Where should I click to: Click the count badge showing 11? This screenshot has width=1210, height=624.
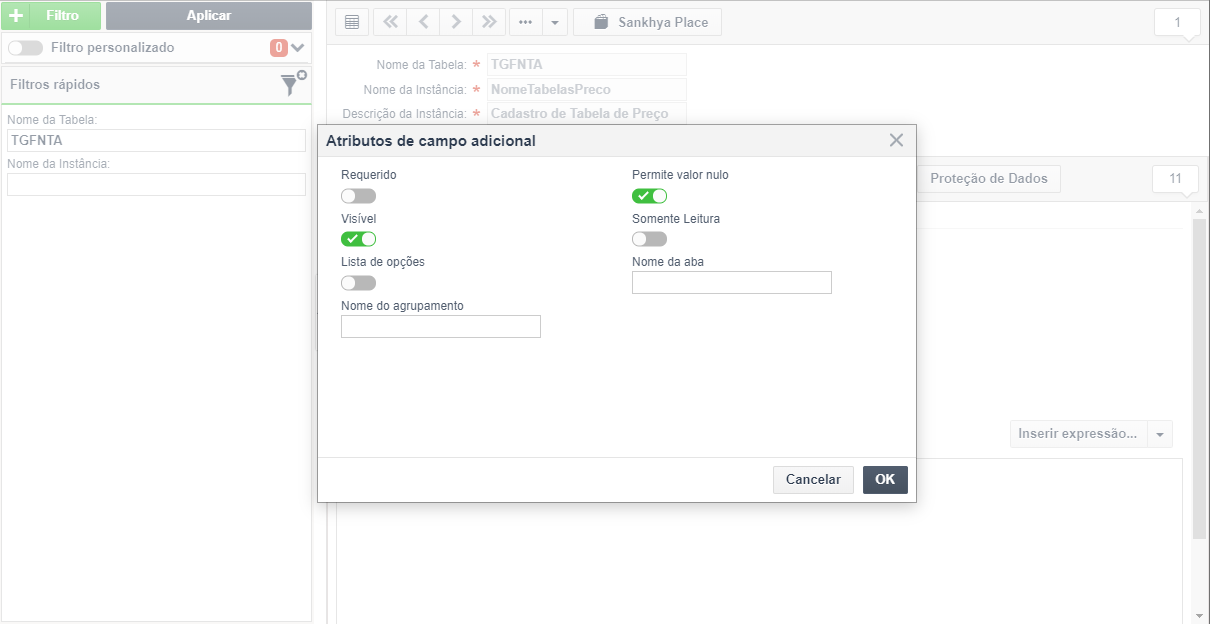coord(1176,179)
